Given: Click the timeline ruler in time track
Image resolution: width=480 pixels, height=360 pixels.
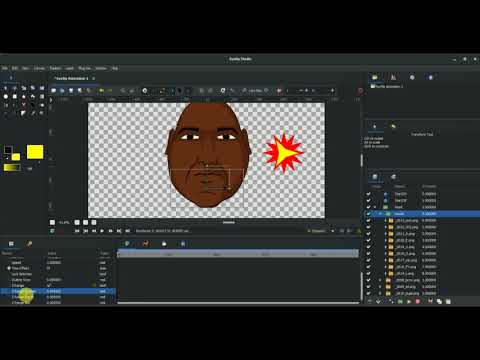Looking at the screenshot, I should (x=238, y=254).
